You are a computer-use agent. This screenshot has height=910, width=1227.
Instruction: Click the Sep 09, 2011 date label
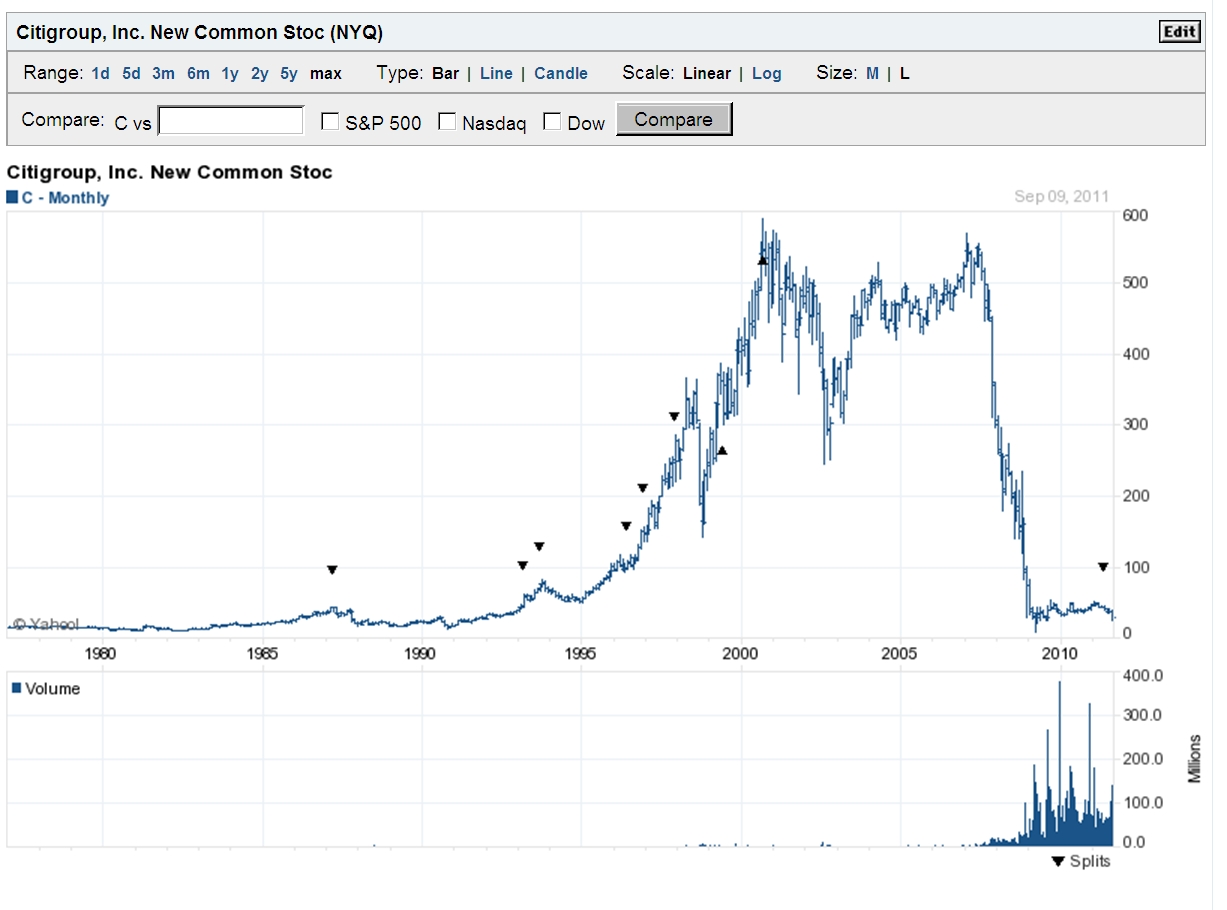pos(1062,196)
